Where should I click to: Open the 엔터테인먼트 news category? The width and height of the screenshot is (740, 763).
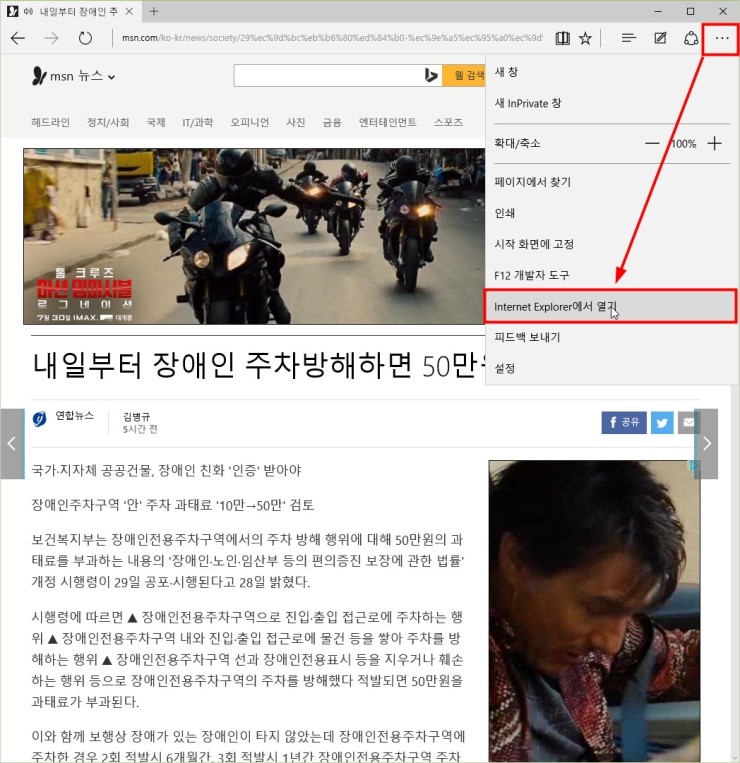[388, 122]
